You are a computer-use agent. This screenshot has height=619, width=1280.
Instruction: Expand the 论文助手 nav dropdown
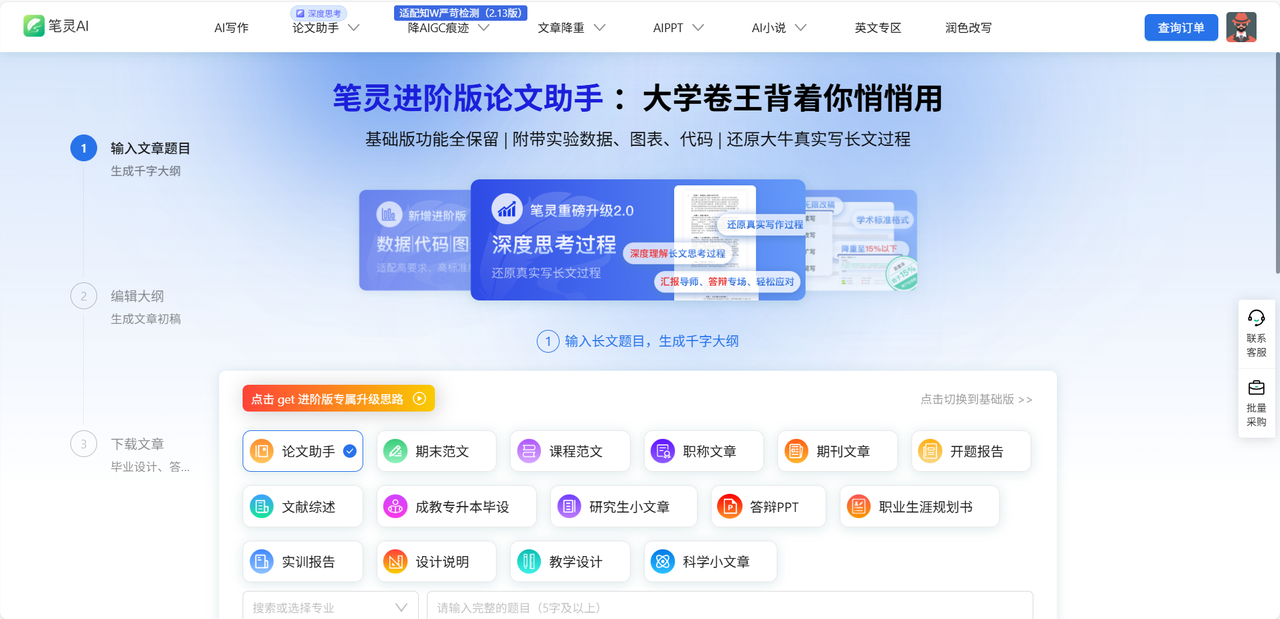pyautogui.click(x=354, y=28)
